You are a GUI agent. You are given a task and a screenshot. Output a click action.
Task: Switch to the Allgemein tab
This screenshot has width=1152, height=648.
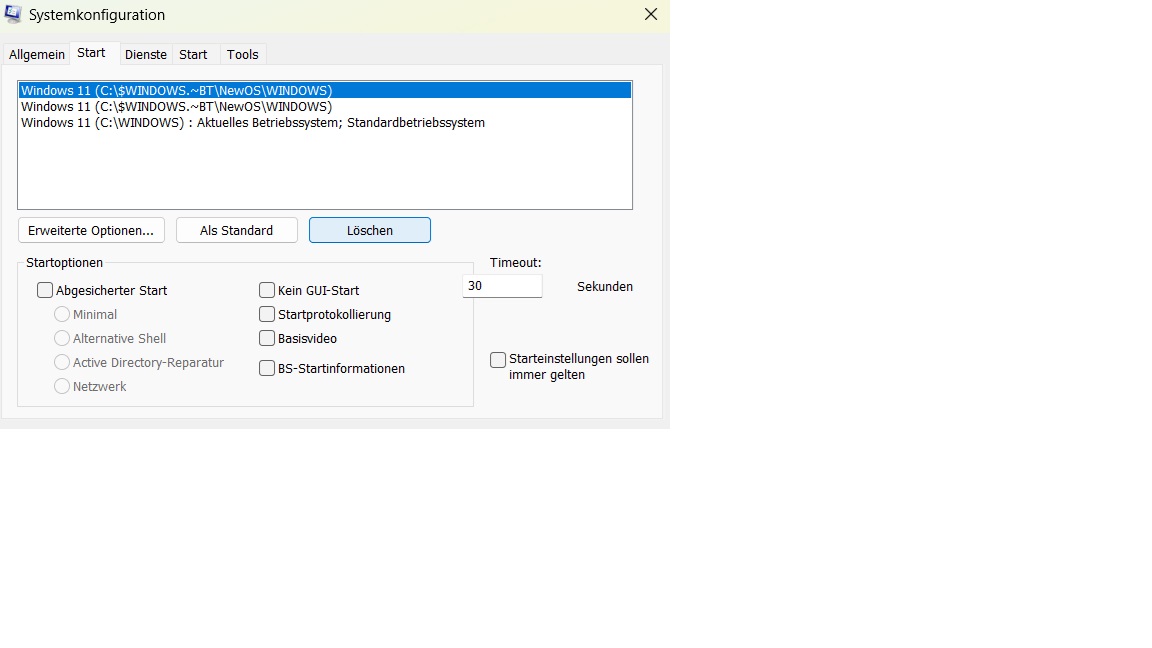[x=37, y=54]
